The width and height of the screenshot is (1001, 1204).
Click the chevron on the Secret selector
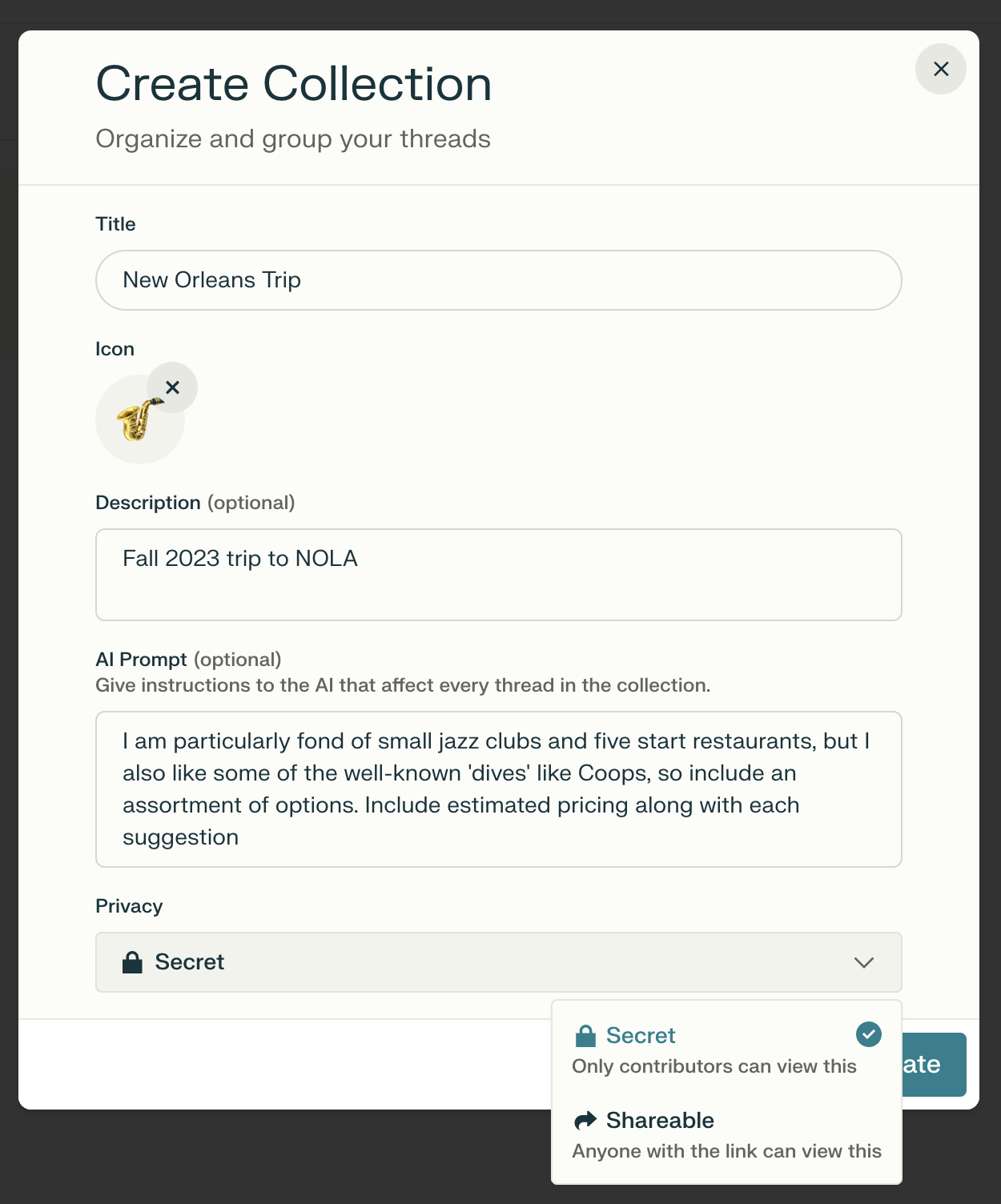click(x=863, y=963)
